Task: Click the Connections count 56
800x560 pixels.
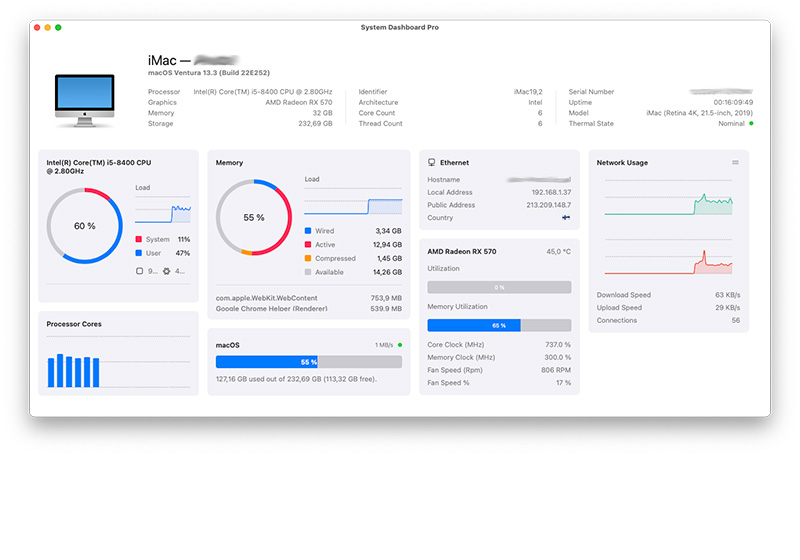Action: point(736,320)
